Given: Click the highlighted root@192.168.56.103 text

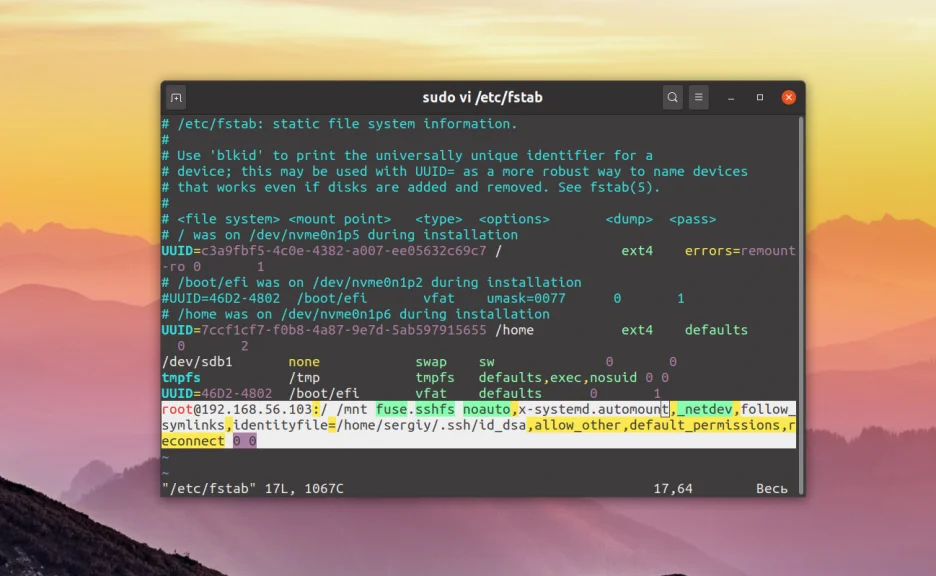Looking at the screenshot, I should tap(238, 409).
